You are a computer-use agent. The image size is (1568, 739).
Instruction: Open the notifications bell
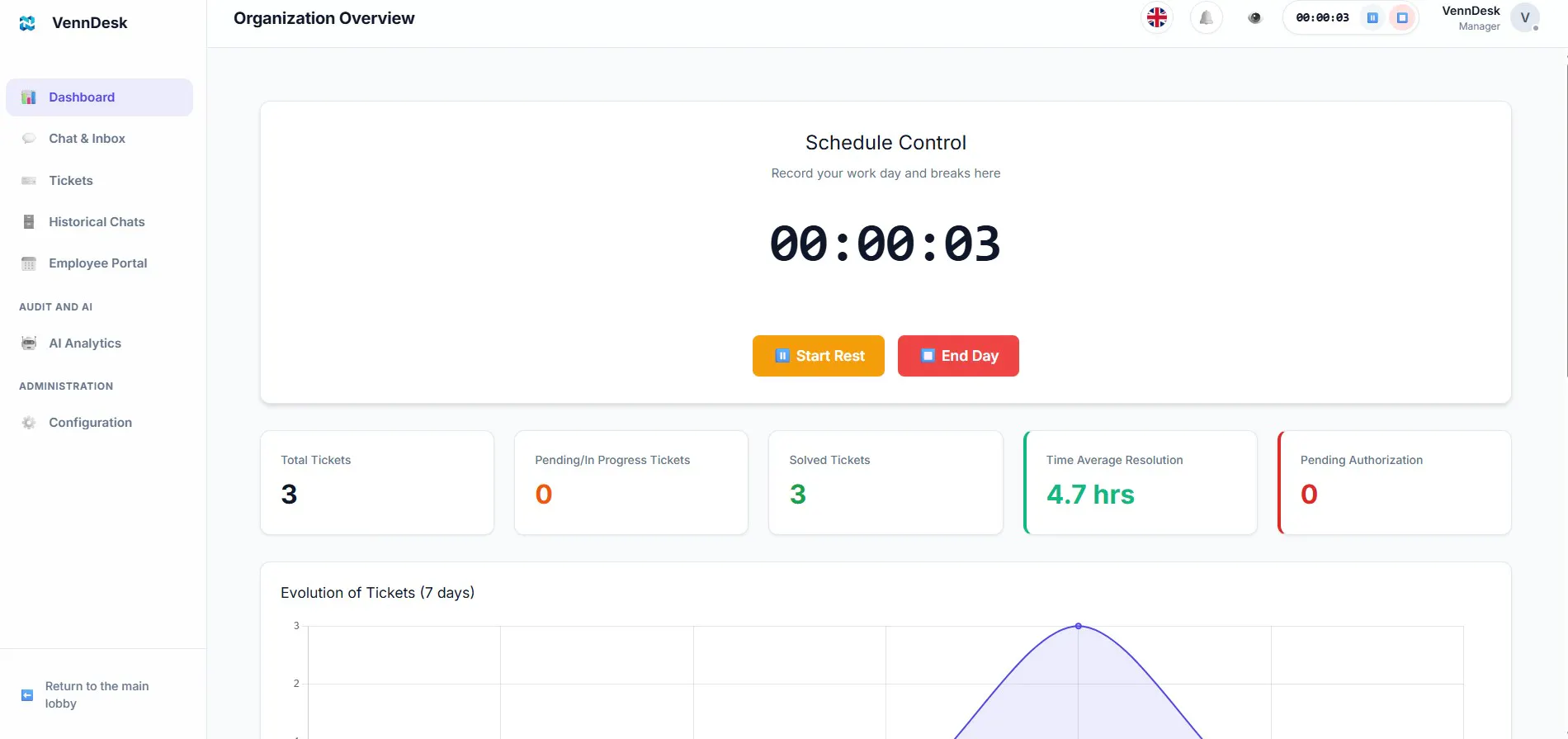[1206, 17]
